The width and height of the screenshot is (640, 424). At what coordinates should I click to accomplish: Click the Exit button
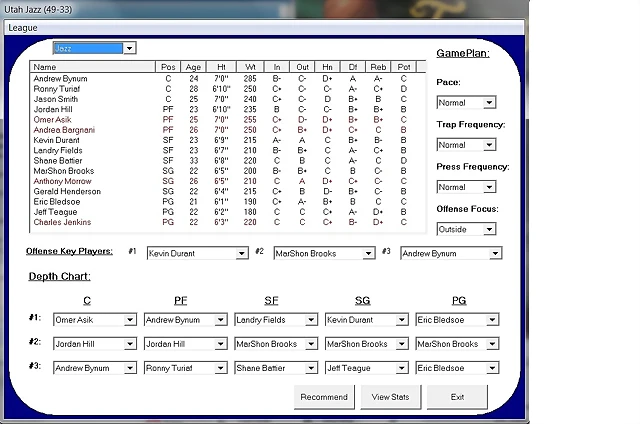457,397
